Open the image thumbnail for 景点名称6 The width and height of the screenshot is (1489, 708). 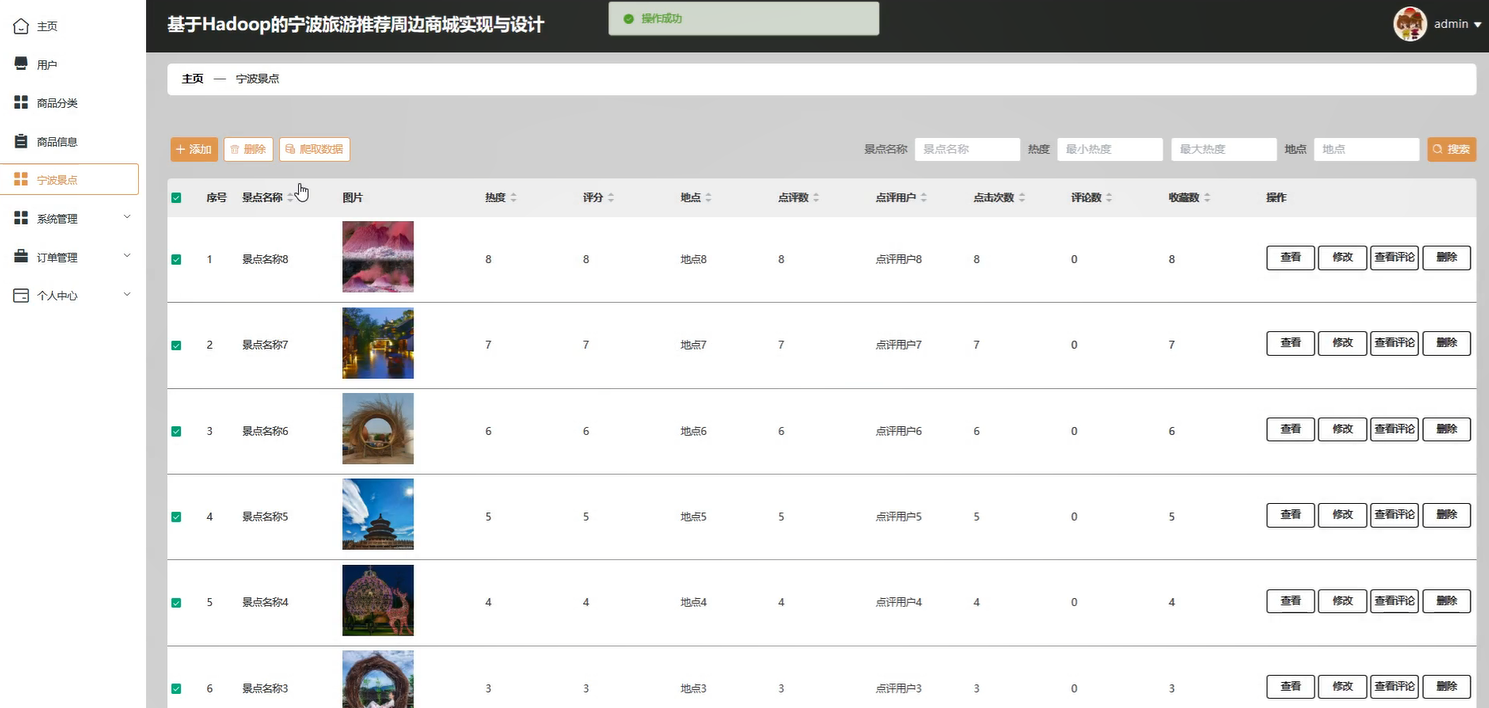pos(378,429)
